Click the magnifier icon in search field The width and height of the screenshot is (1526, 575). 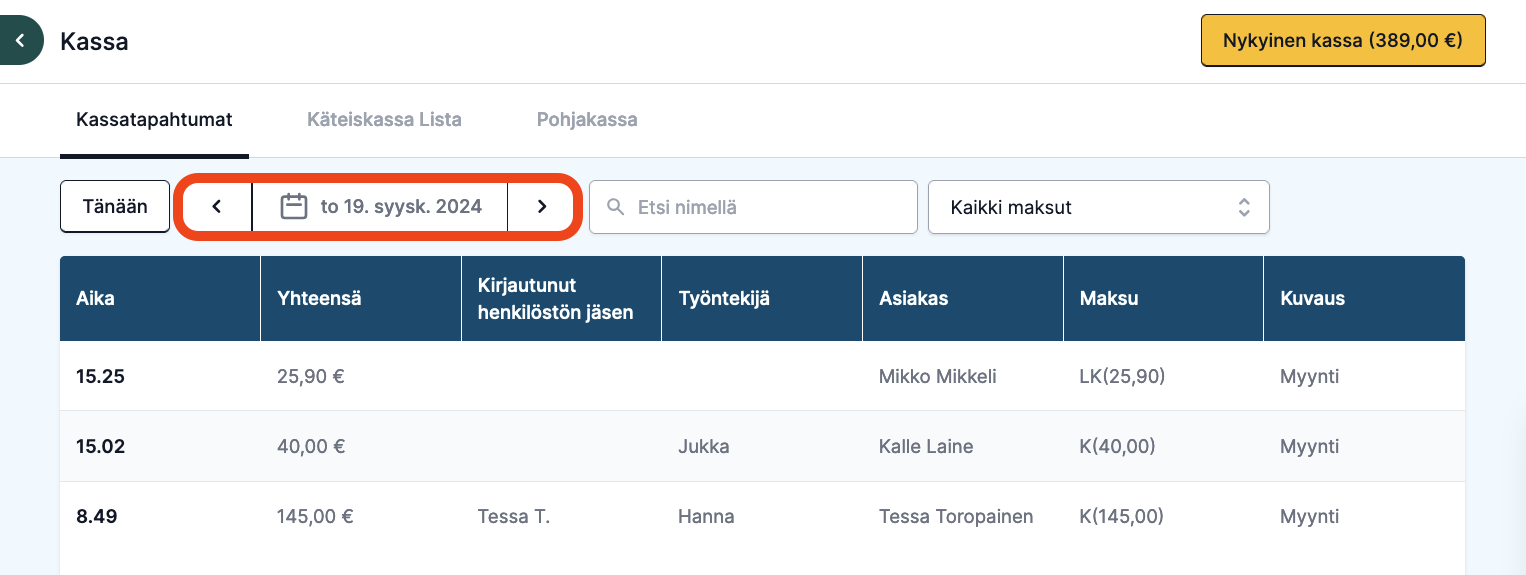coord(616,207)
